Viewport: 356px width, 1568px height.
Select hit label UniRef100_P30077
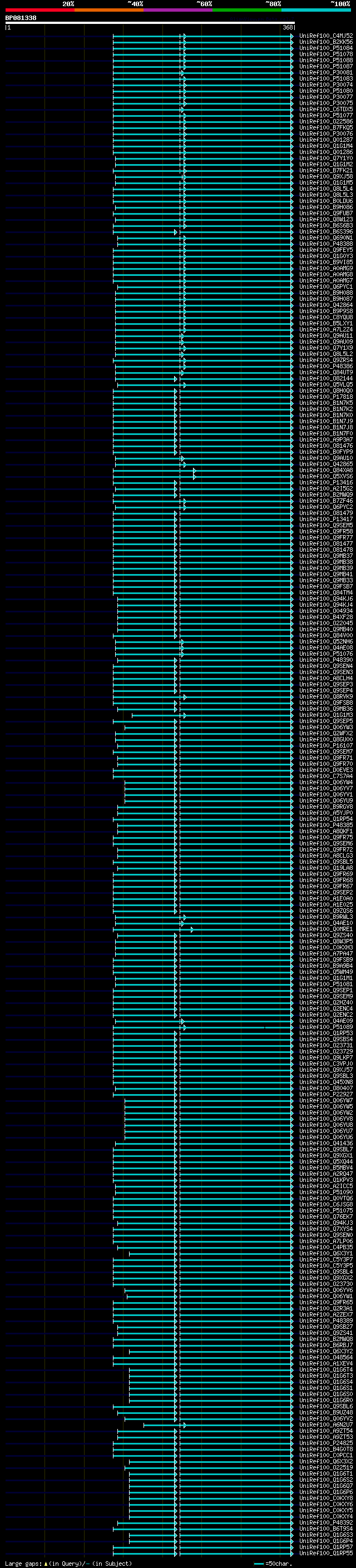pyautogui.click(x=326, y=97)
